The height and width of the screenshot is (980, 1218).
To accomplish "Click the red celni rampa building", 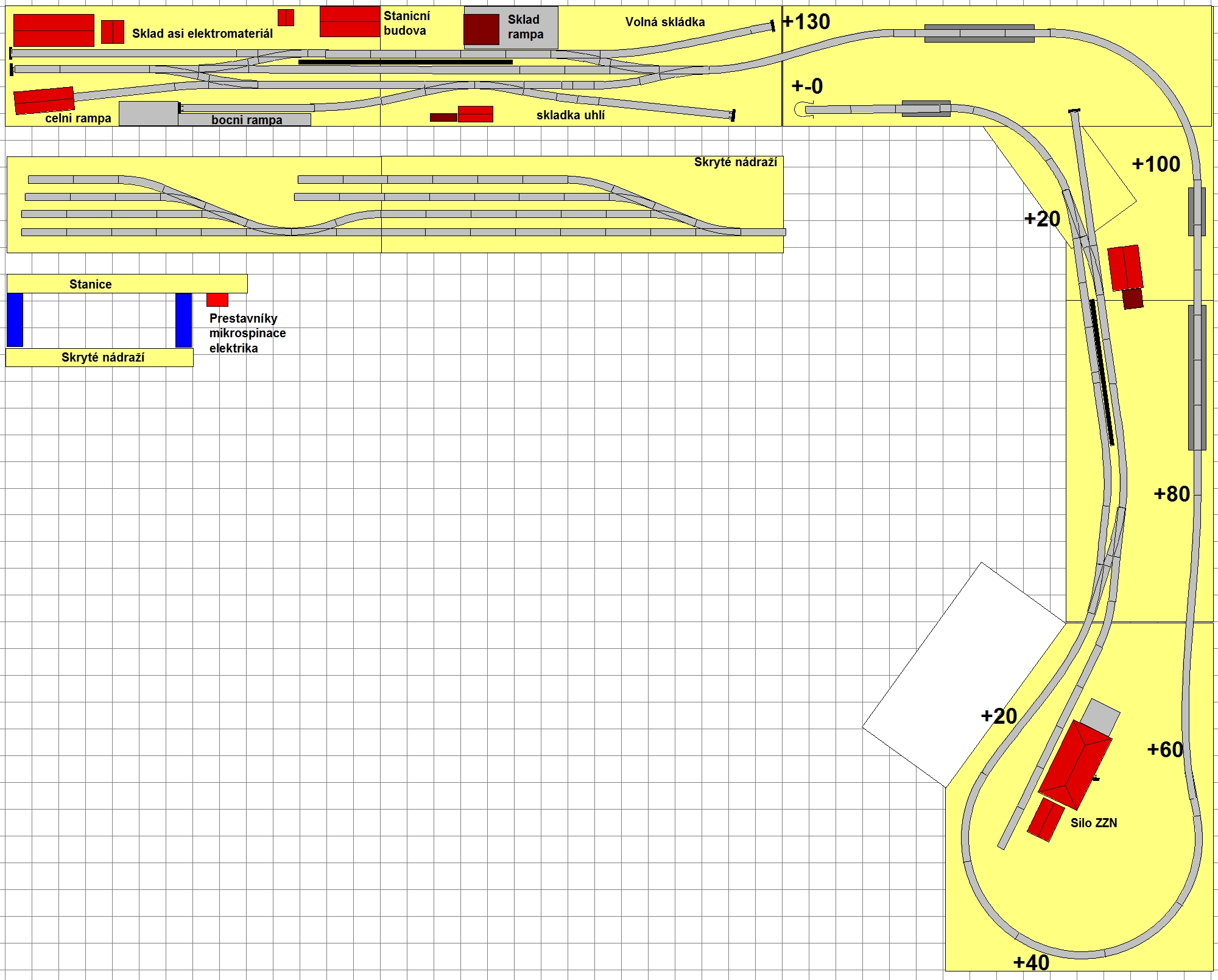I will [x=44, y=100].
